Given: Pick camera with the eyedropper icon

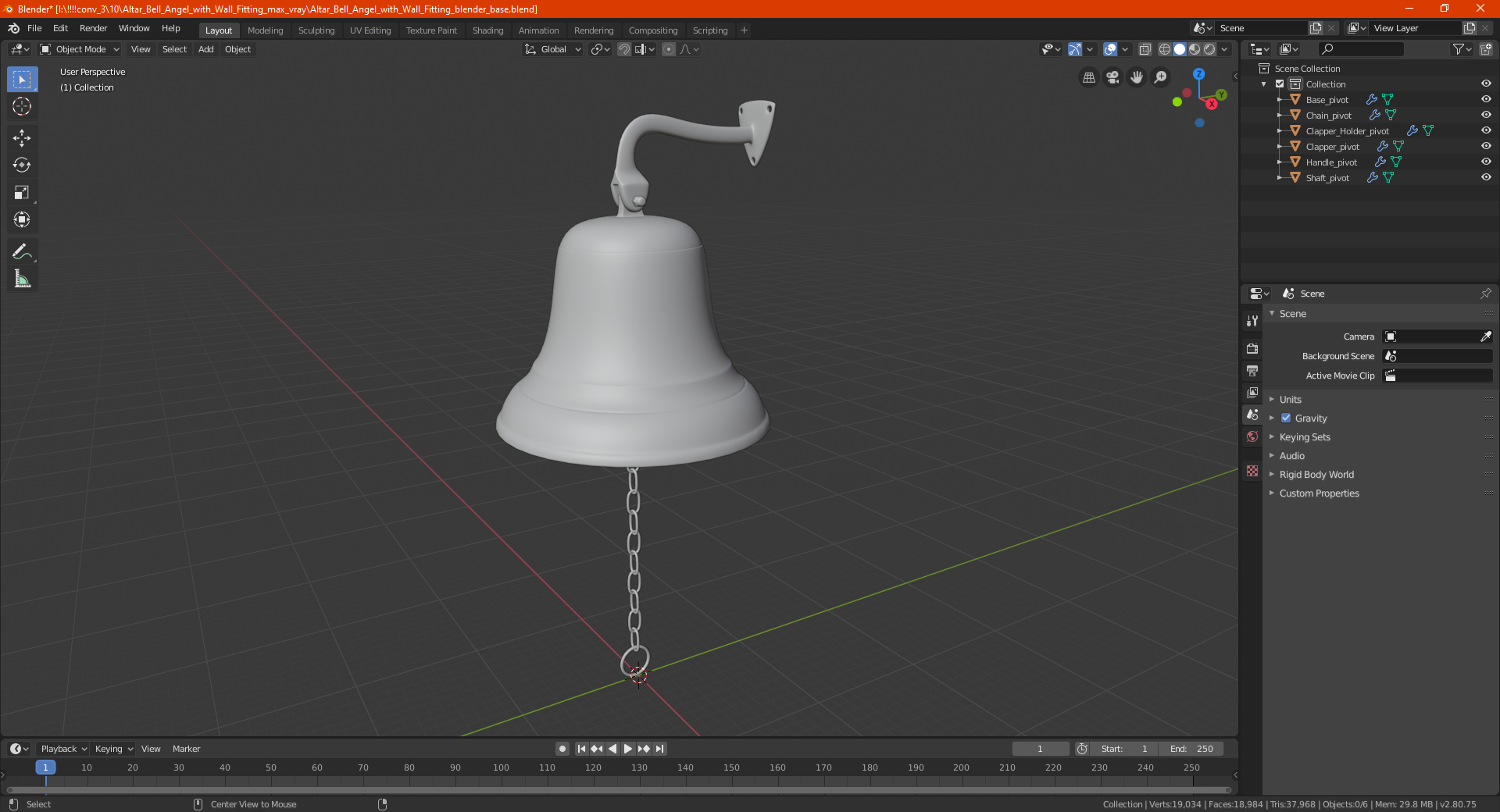Looking at the screenshot, I should (x=1485, y=337).
